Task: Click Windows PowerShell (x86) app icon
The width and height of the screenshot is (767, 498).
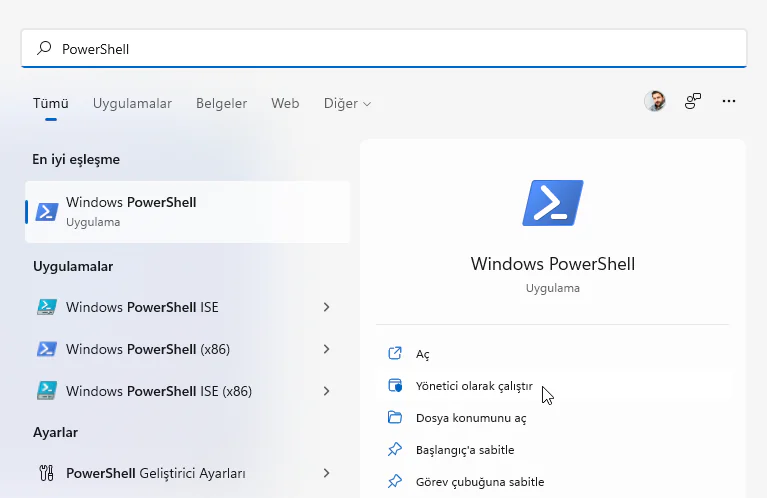Action: (46, 349)
